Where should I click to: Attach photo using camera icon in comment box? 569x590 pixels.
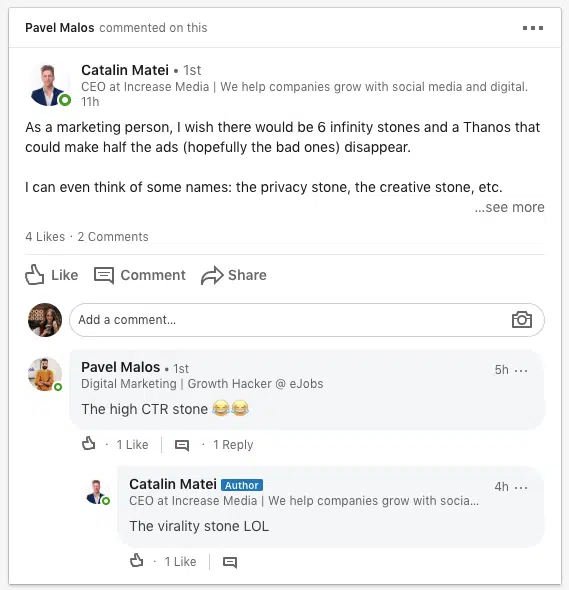coord(522,320)
